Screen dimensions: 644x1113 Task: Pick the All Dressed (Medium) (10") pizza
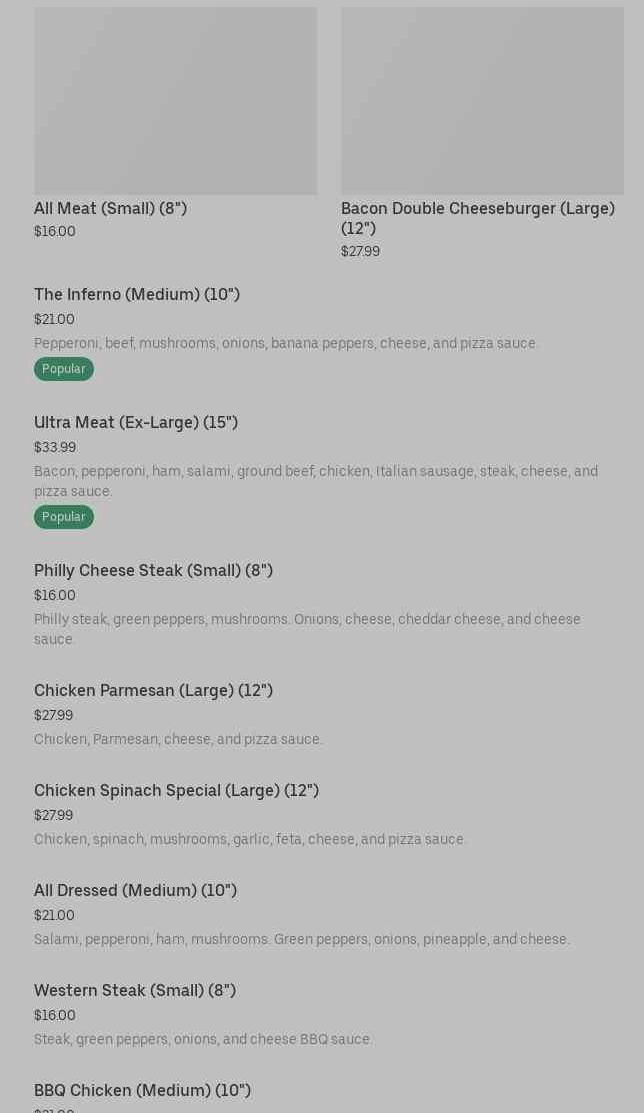click(x=135, y=890)
